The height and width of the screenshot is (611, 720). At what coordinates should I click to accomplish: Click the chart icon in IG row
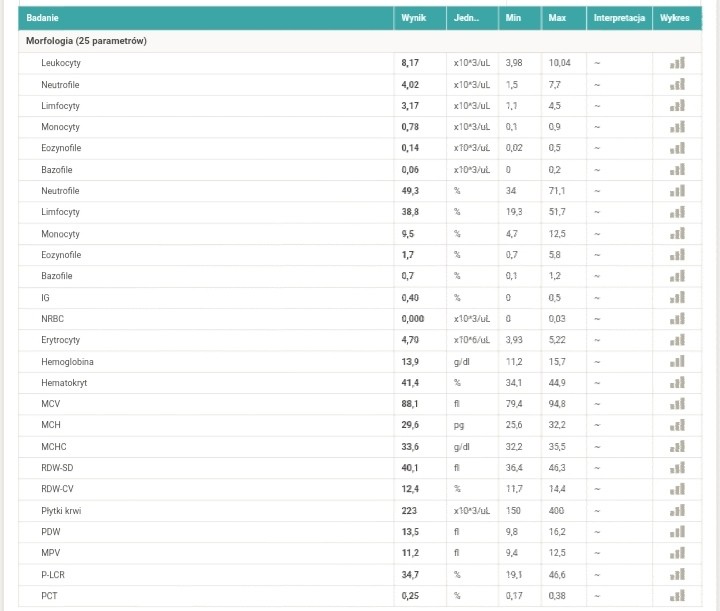tap(677, 297)
